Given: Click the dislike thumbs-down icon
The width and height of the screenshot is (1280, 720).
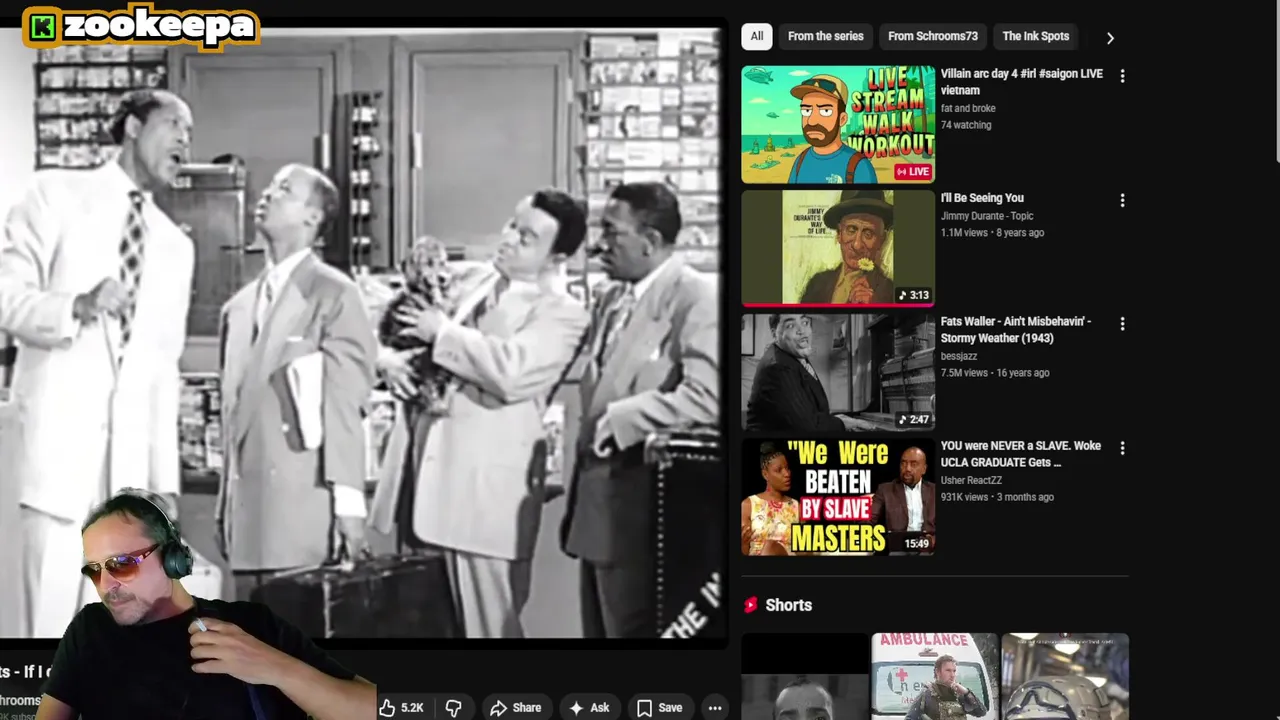Looking at the screenshot, I should [x=453, y=708].
